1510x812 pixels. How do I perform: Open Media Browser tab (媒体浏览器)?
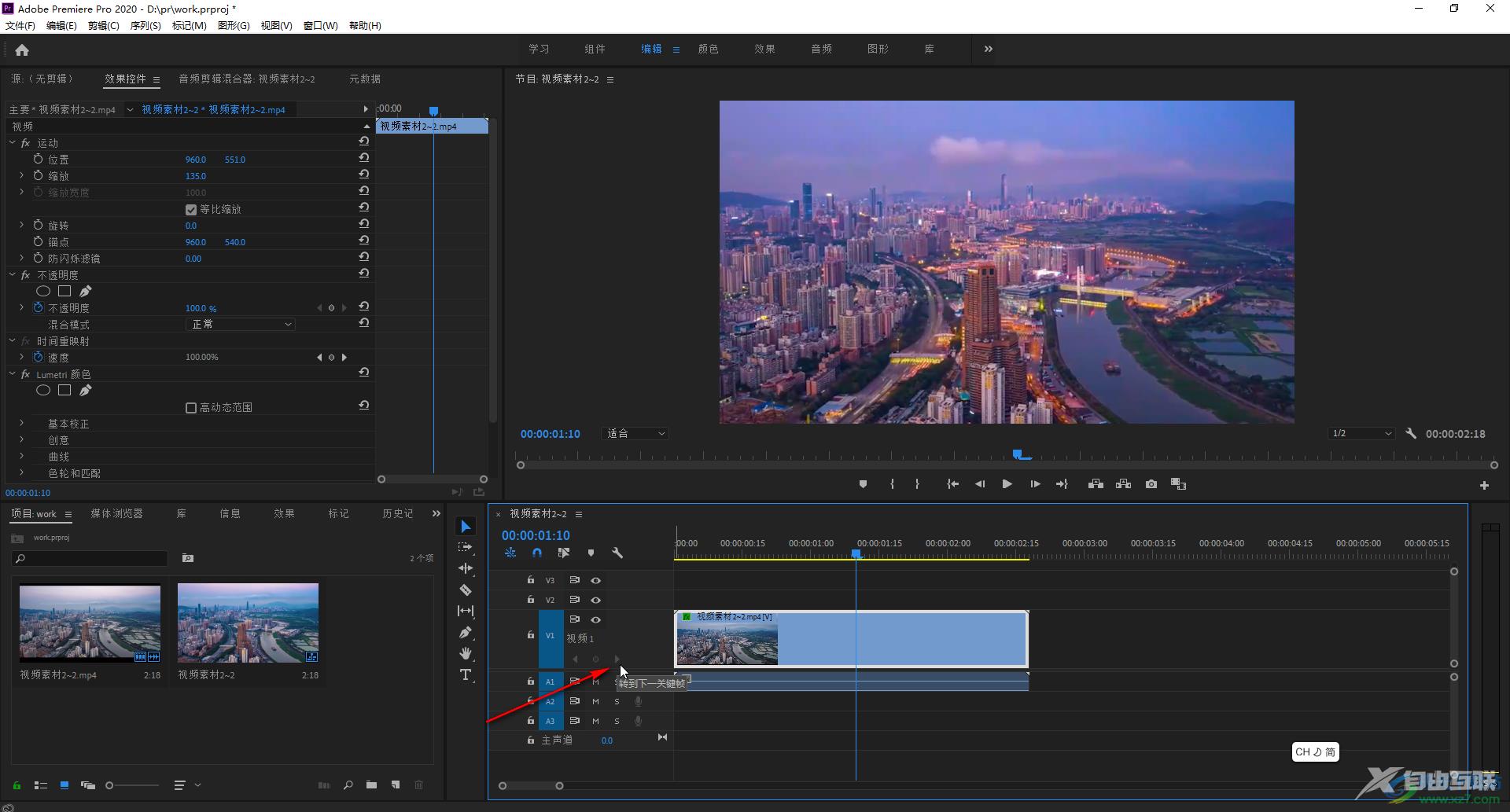coord(116,513)
